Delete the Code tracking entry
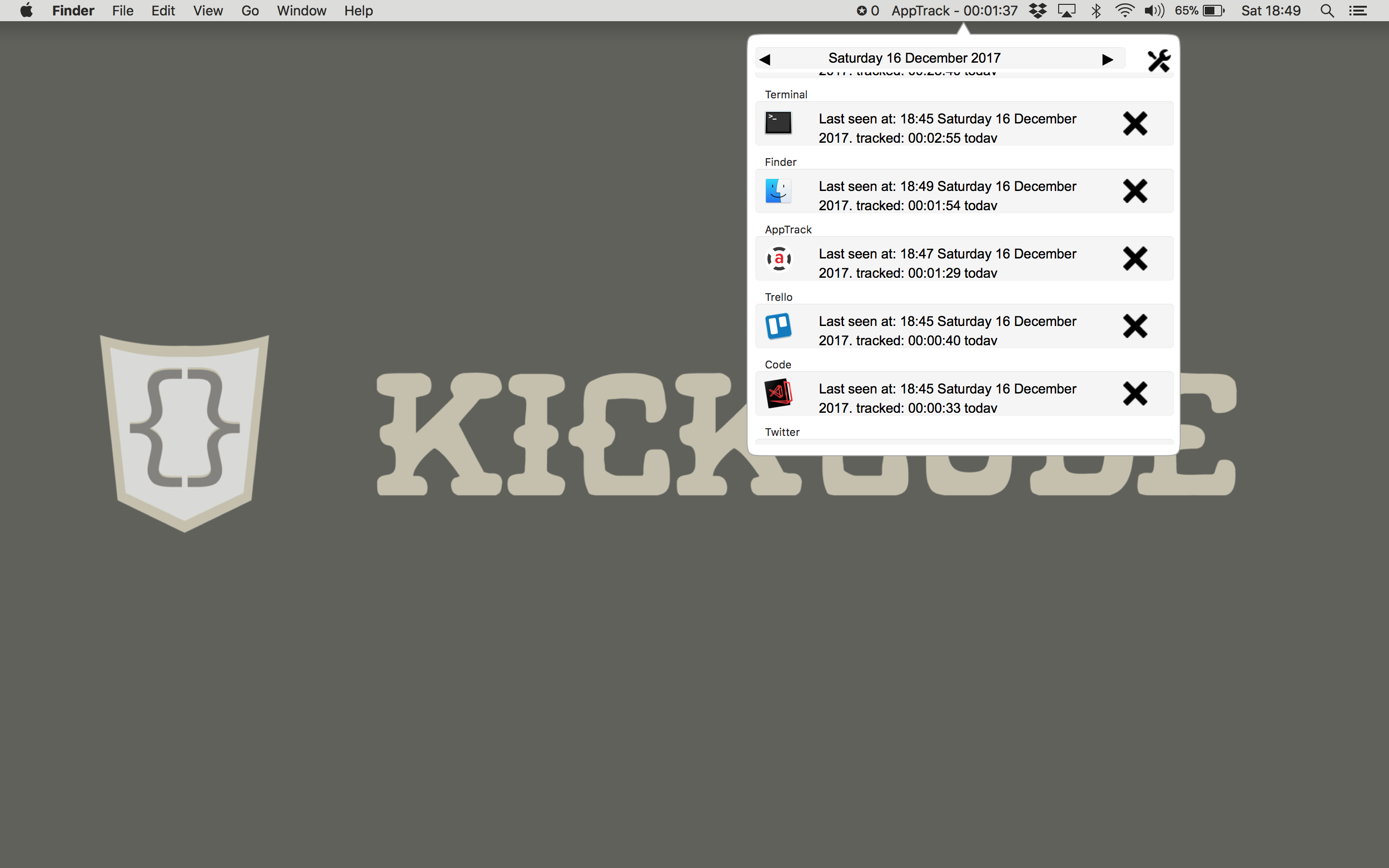The height and width of the screenshot is (868, 1389). click(x=1134, y=394)
